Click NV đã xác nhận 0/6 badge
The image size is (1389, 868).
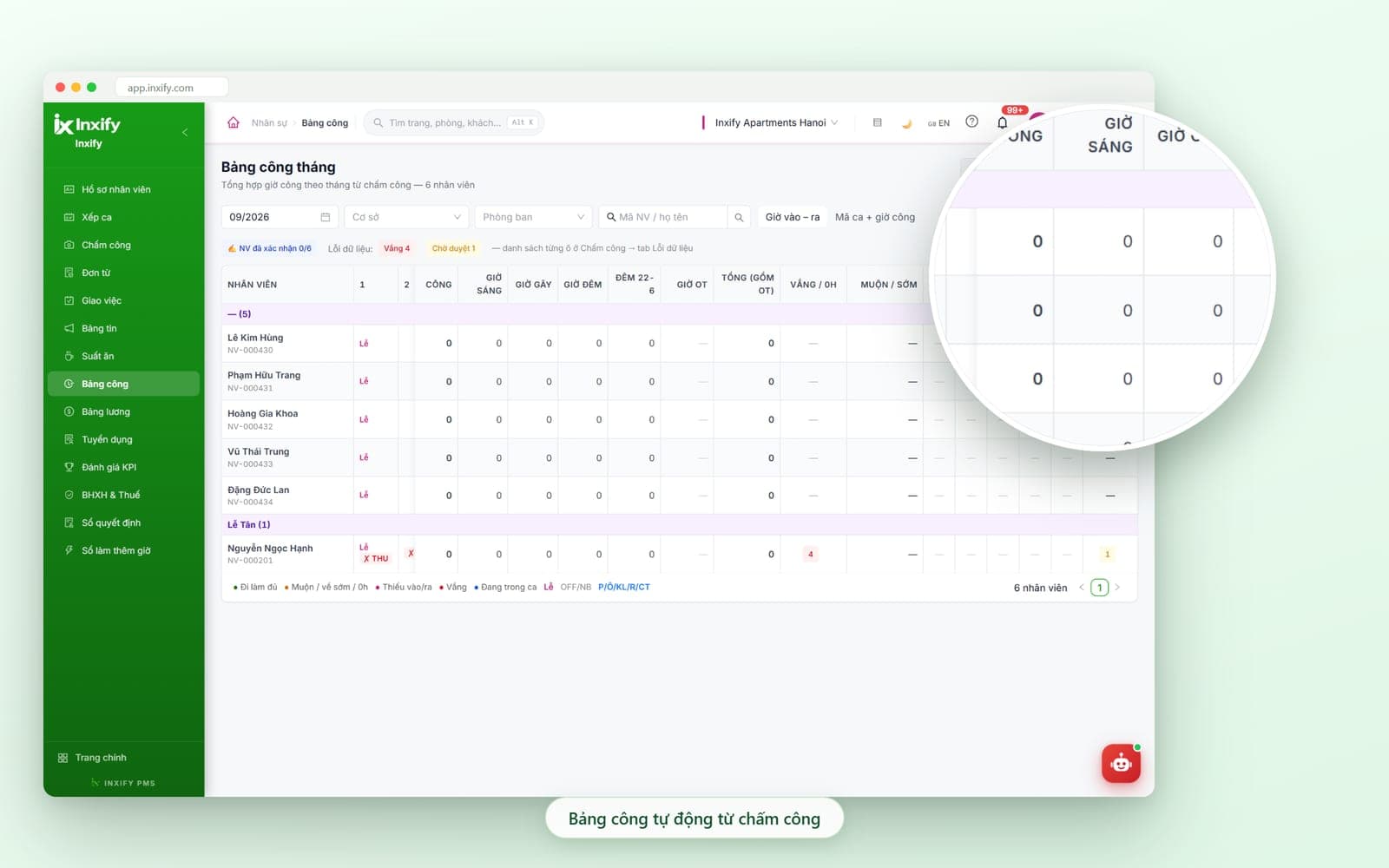point(269,248)
